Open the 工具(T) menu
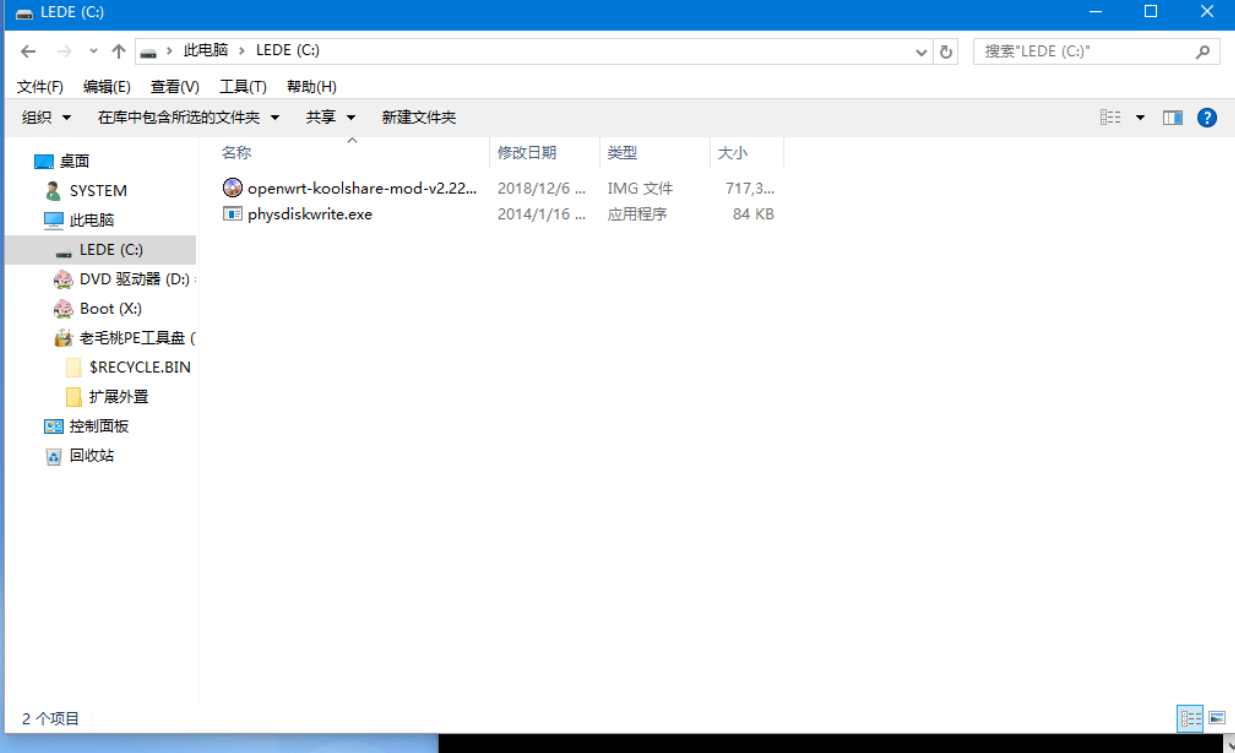 pyautogui.click(x=243, y=87)
